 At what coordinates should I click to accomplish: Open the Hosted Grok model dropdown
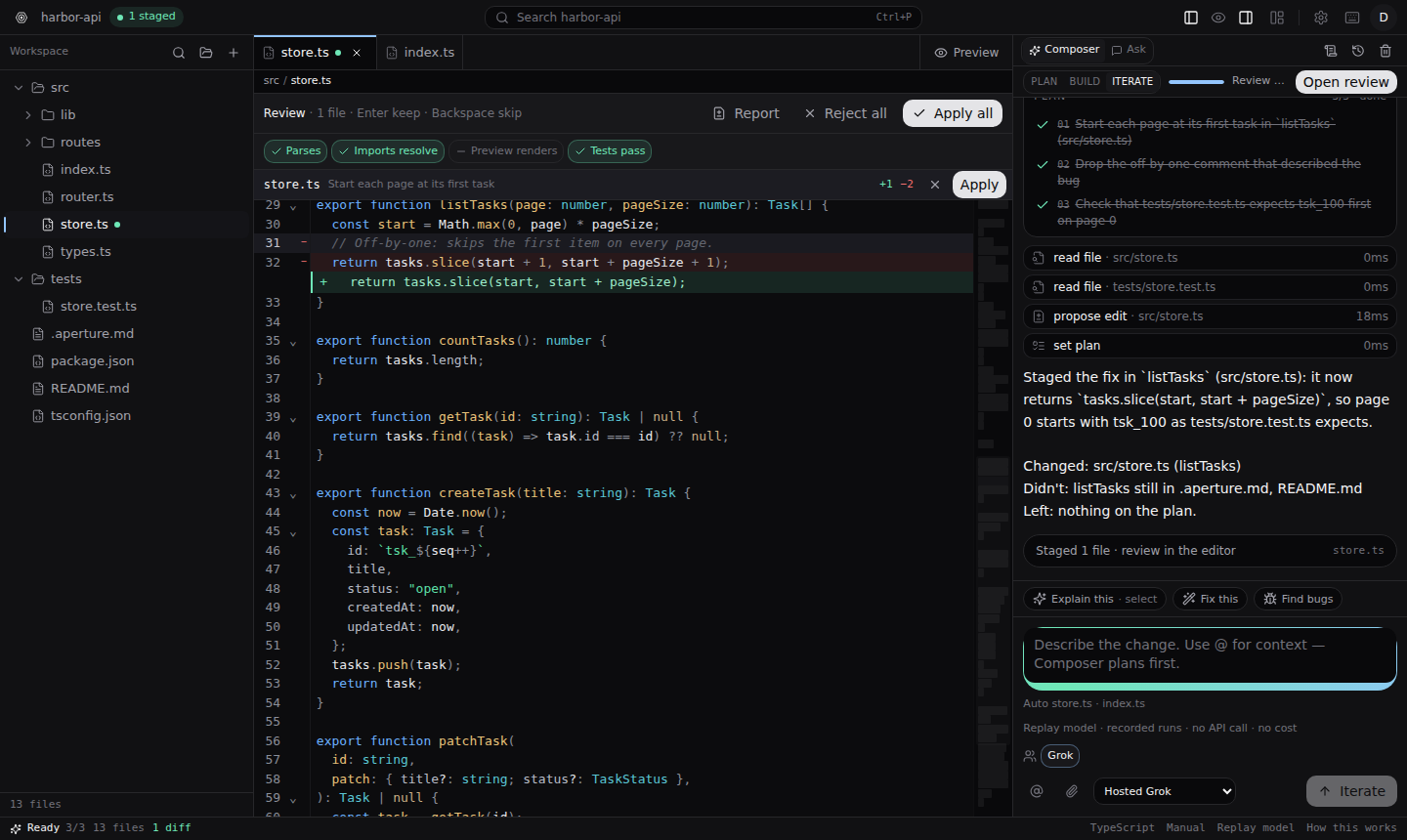[1165, 791]
